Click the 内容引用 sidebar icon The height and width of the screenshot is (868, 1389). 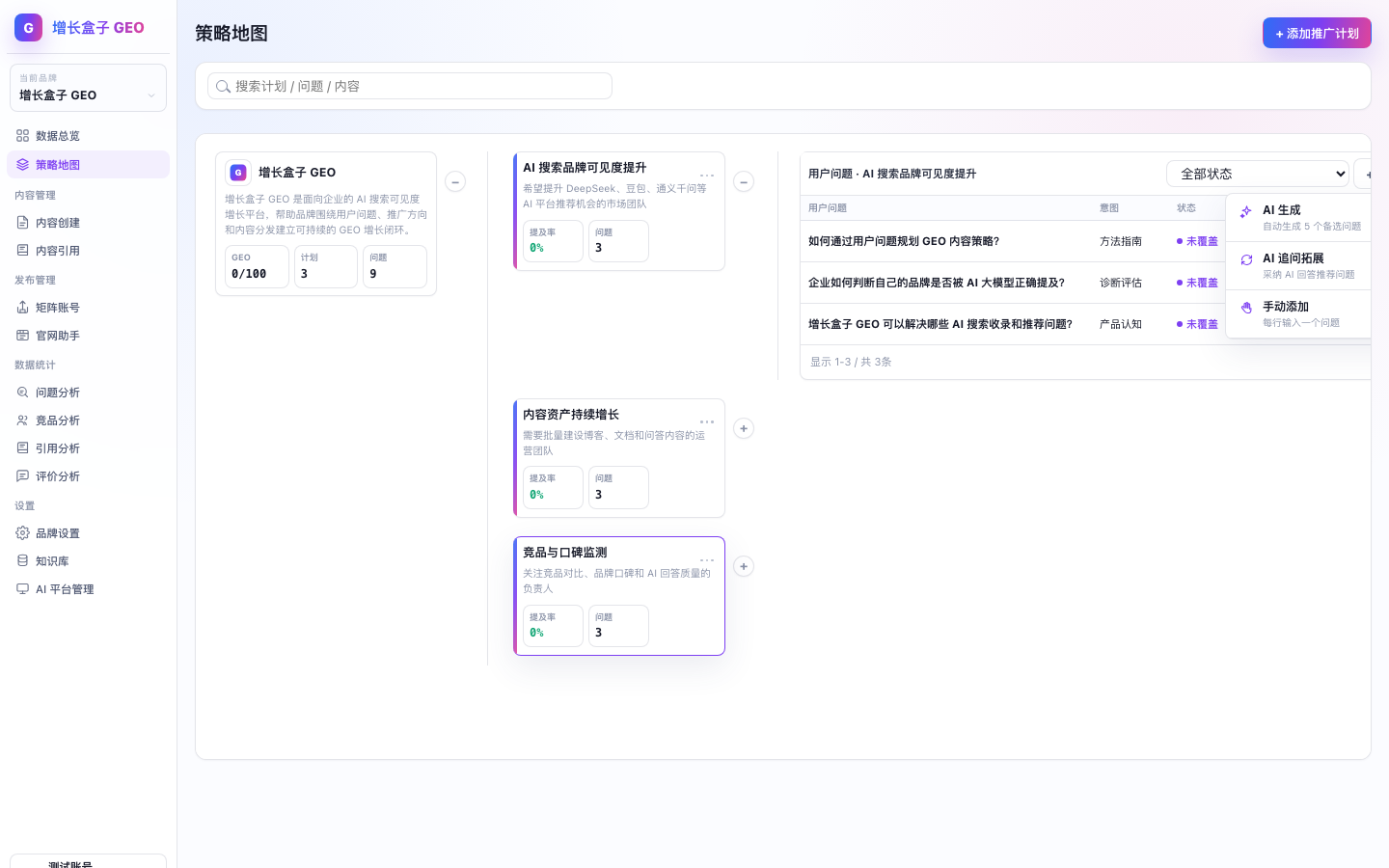tap(22, 251)
